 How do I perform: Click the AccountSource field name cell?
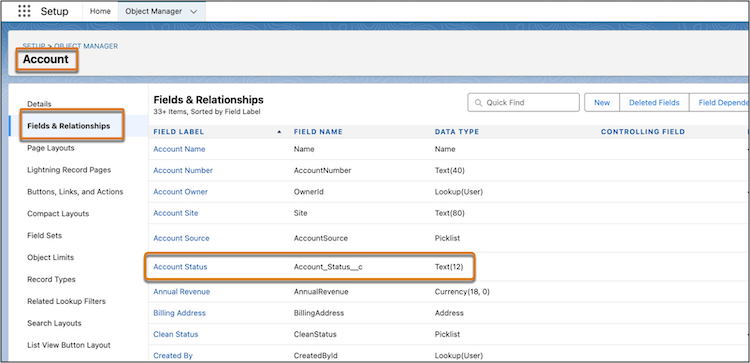[320, 238]
